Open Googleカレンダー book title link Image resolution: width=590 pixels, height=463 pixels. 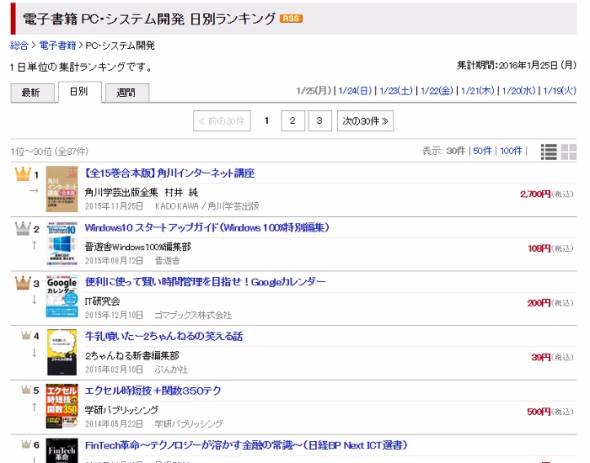point(205,282)
